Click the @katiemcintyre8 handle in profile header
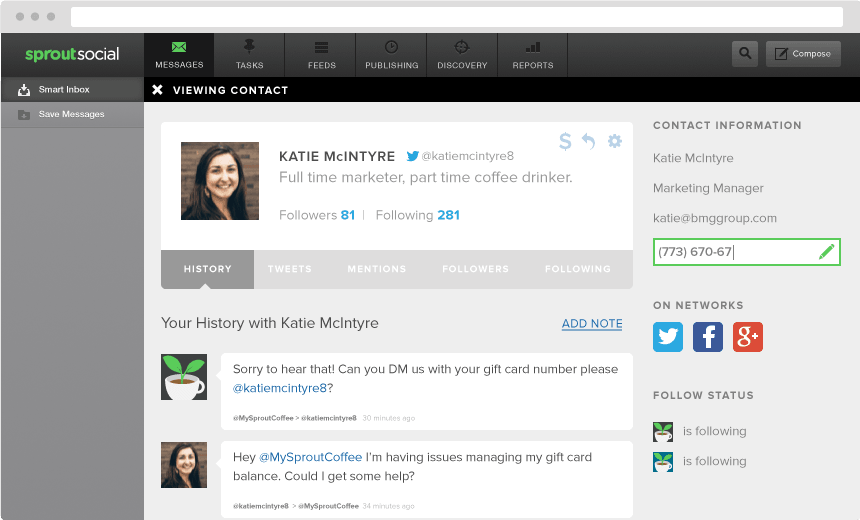This screenshot has height=520, width=860. click(467, 156)
